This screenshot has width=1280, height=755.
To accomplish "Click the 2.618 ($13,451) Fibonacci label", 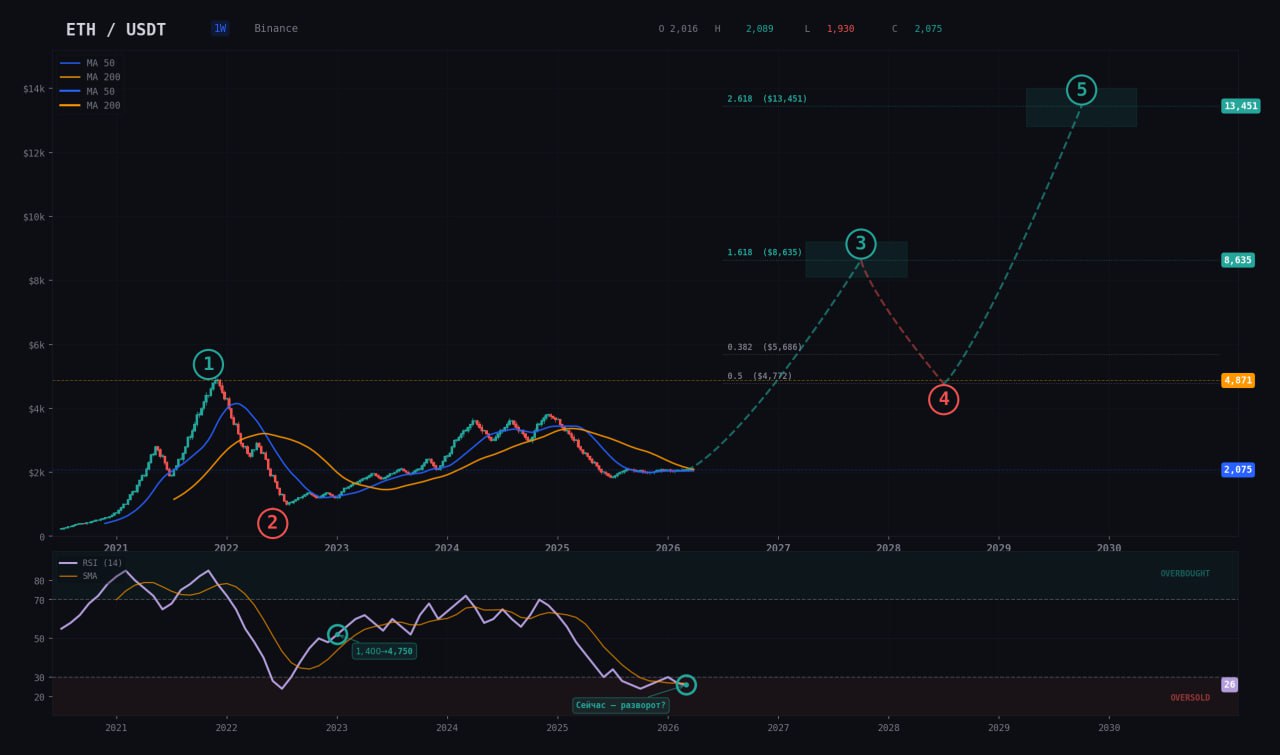I will 767,99.
